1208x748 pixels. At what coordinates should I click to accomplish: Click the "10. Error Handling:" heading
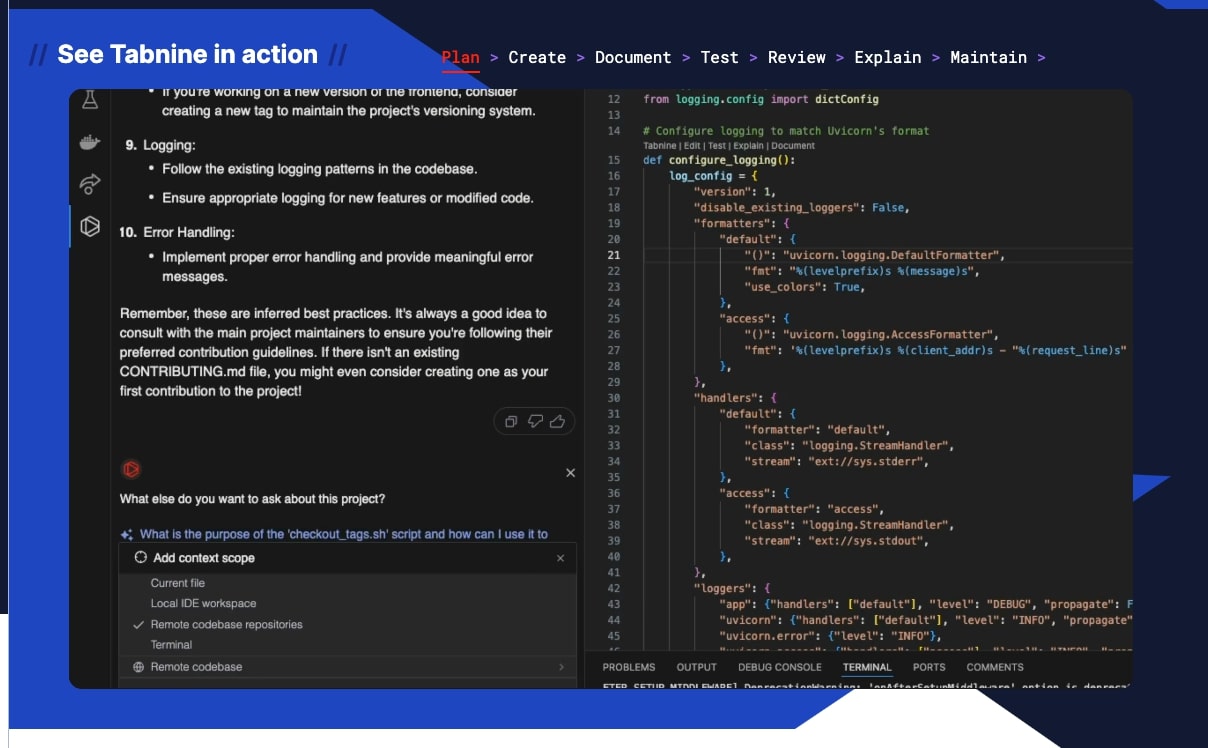coord(177,232)
